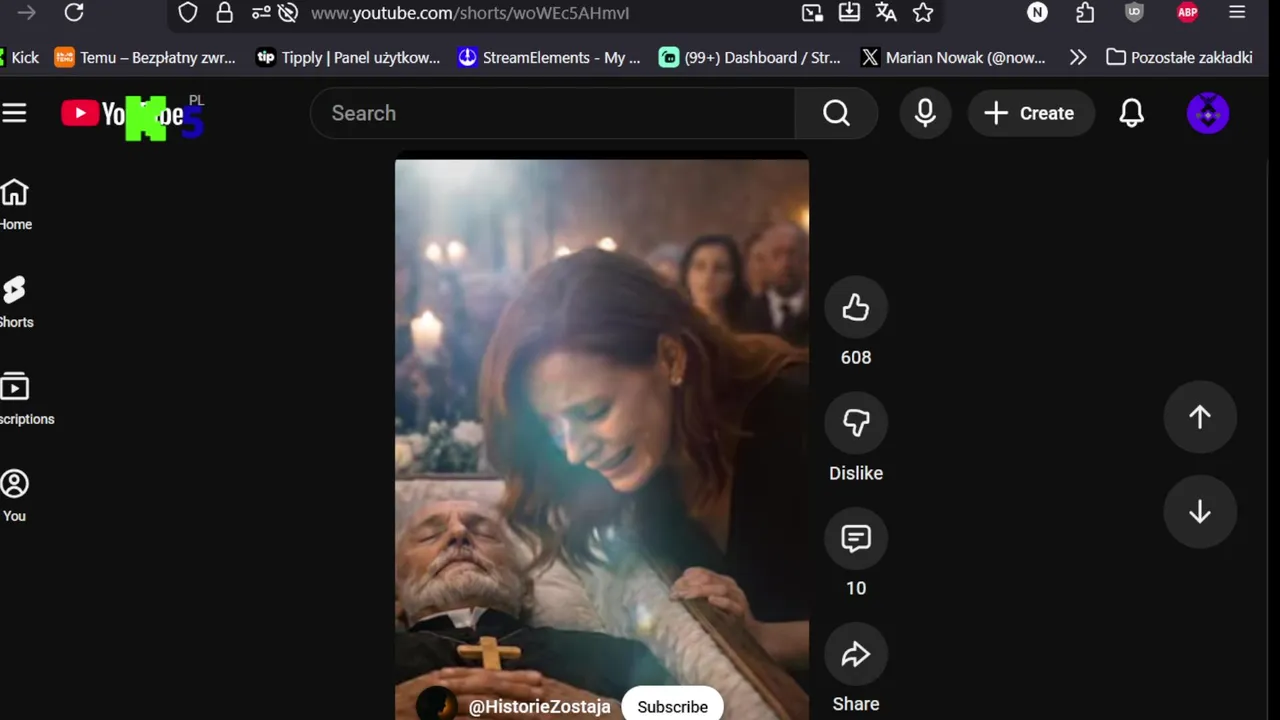Open the uBlock Origin extension icon

click(x=1134, y=13)
